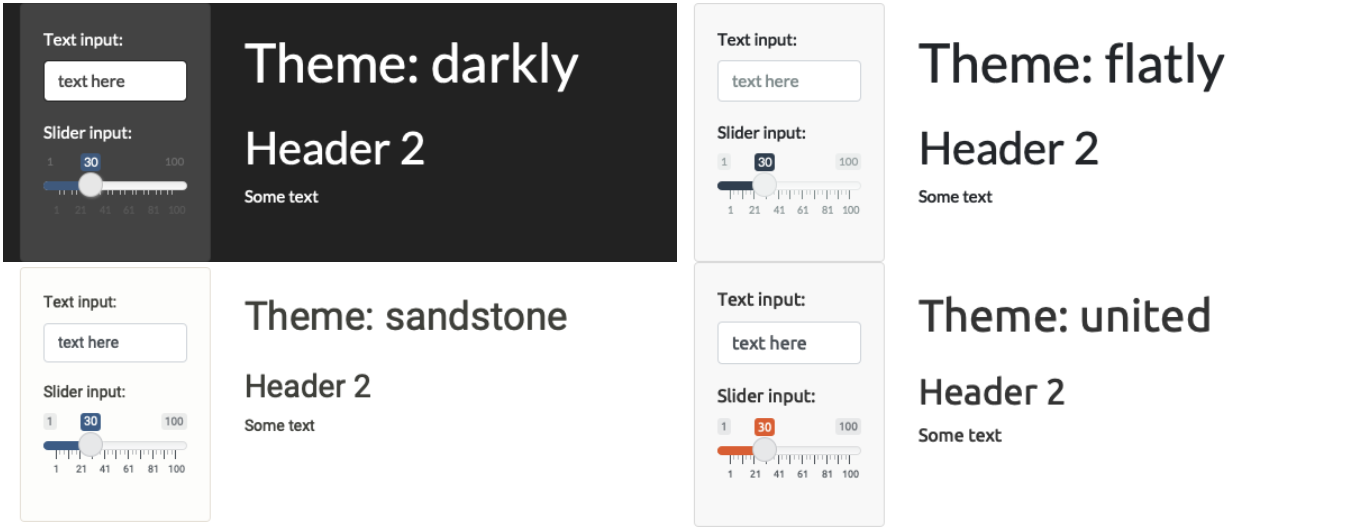Click the "Theme: sandstone" heading
The height and width of the screenshot is (530, 1364).
[x=406, y=316]
